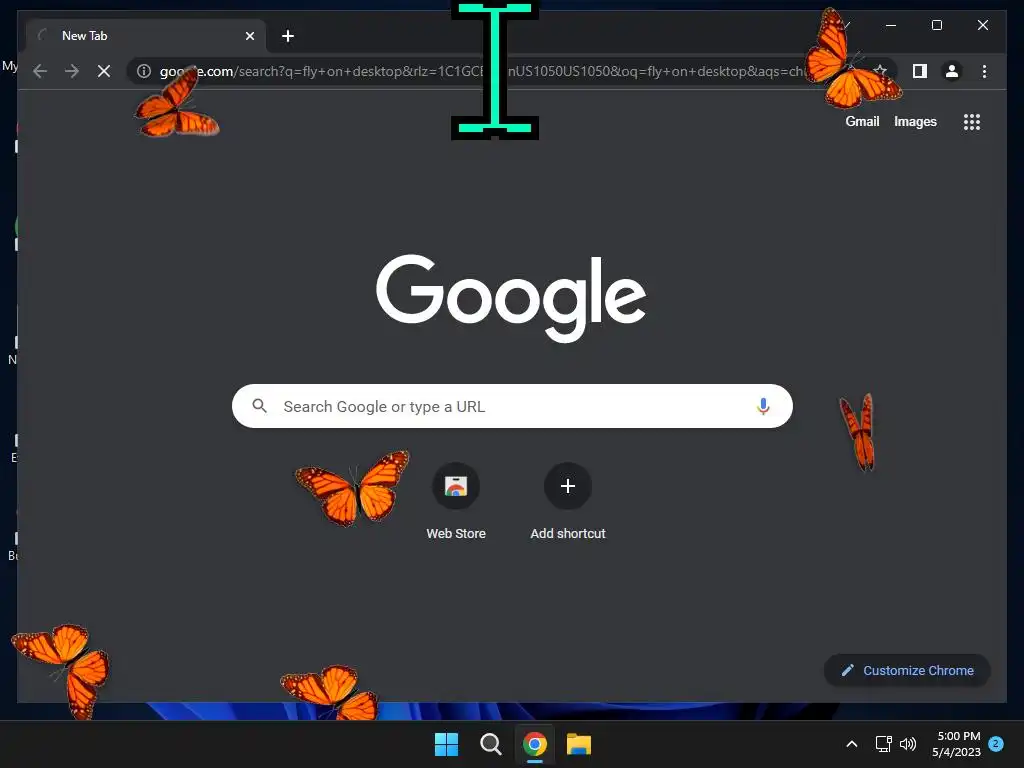1024x768 pixels.
Task: Open the Images link
Action: point(915,121)
